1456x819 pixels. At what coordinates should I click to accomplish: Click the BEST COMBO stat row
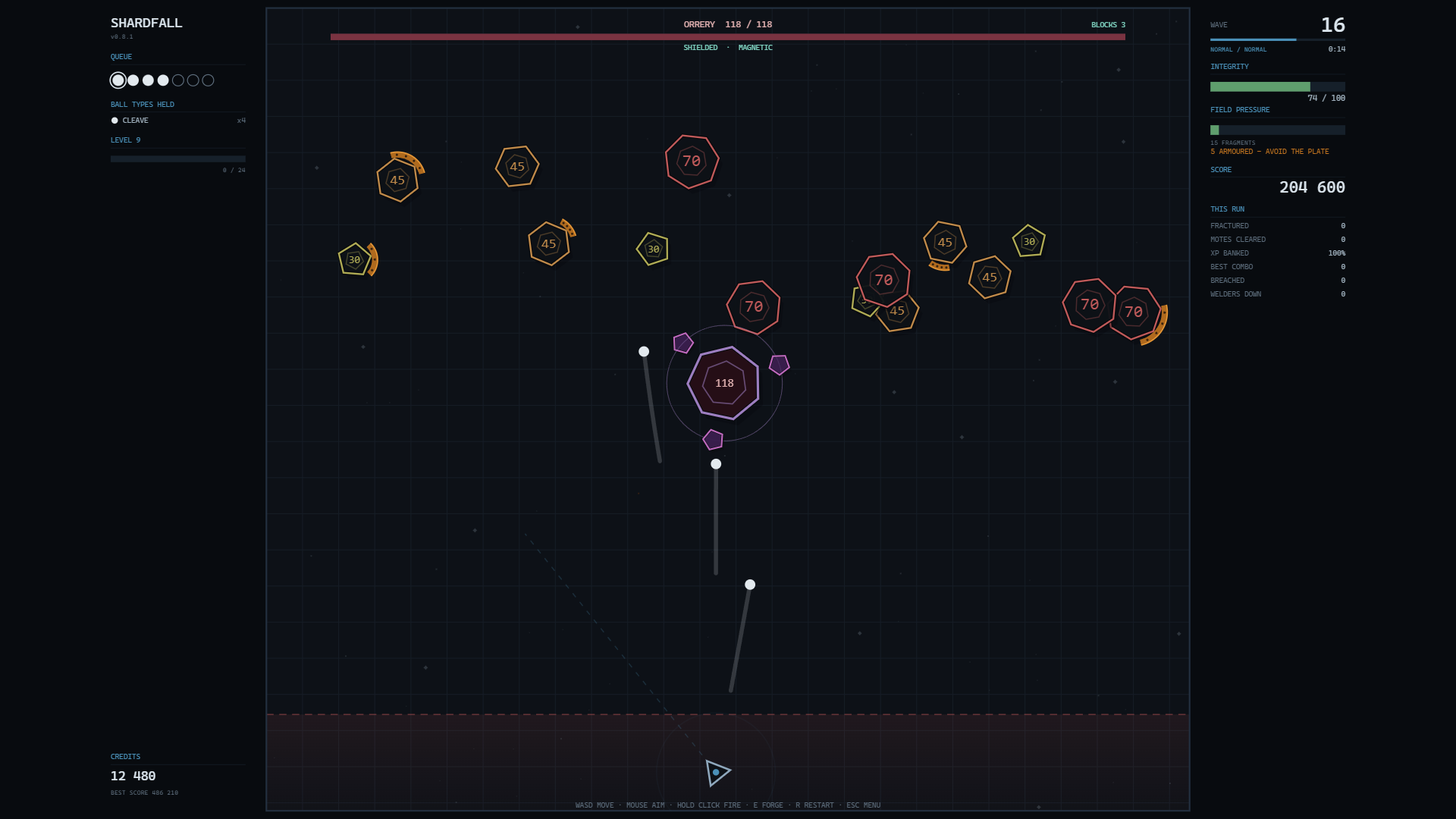1278,267
